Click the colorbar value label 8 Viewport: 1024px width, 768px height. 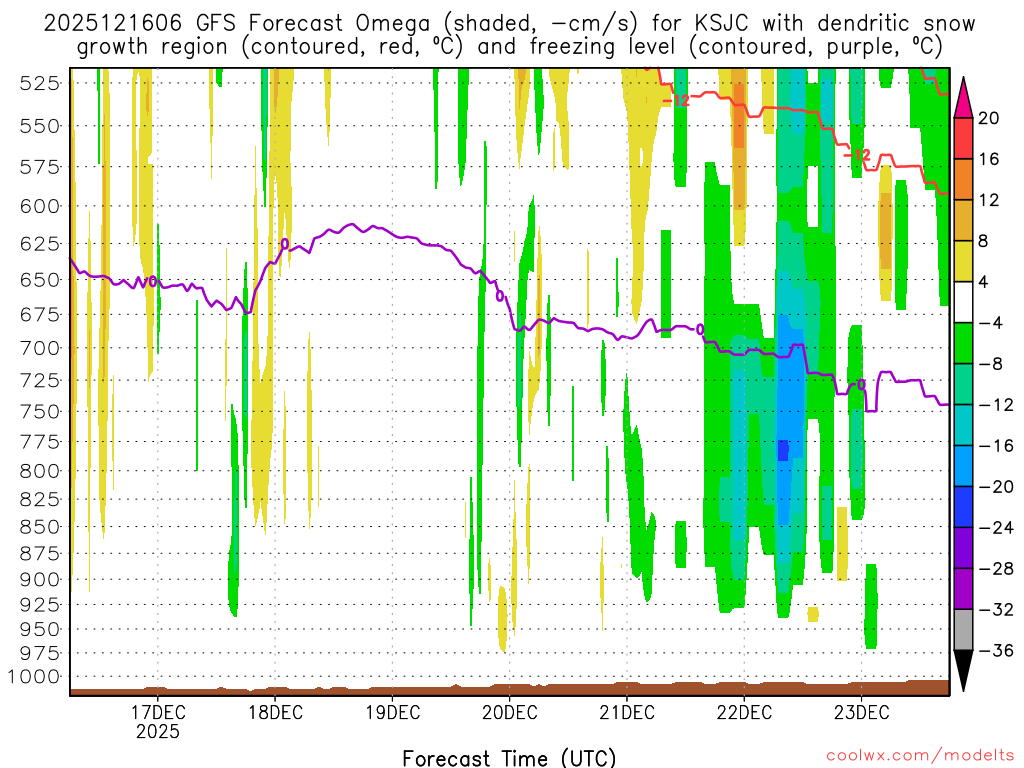(x=984, y=241)
